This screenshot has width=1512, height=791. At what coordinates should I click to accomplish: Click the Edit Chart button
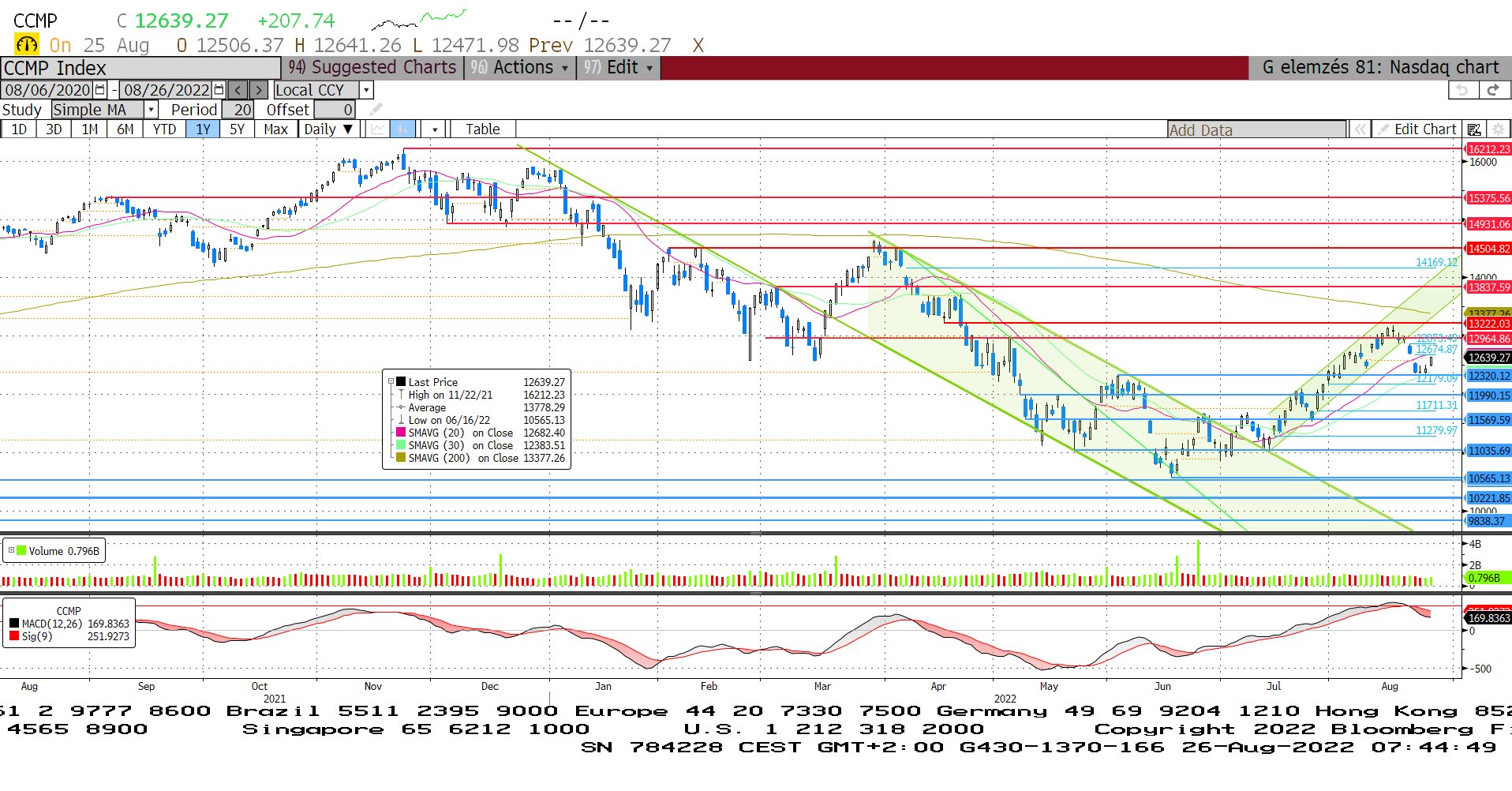(1417, 129)
